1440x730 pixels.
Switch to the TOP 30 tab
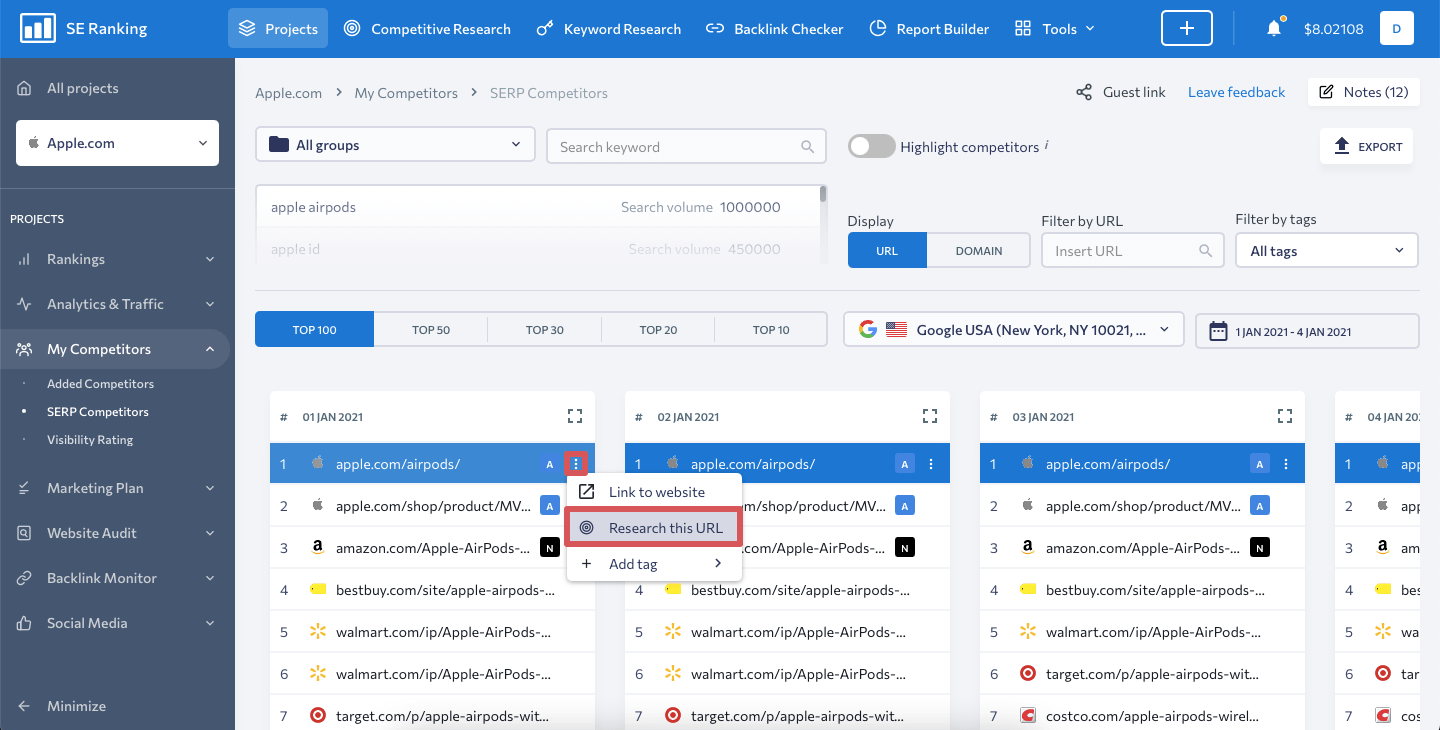click(x=545, y=329)
